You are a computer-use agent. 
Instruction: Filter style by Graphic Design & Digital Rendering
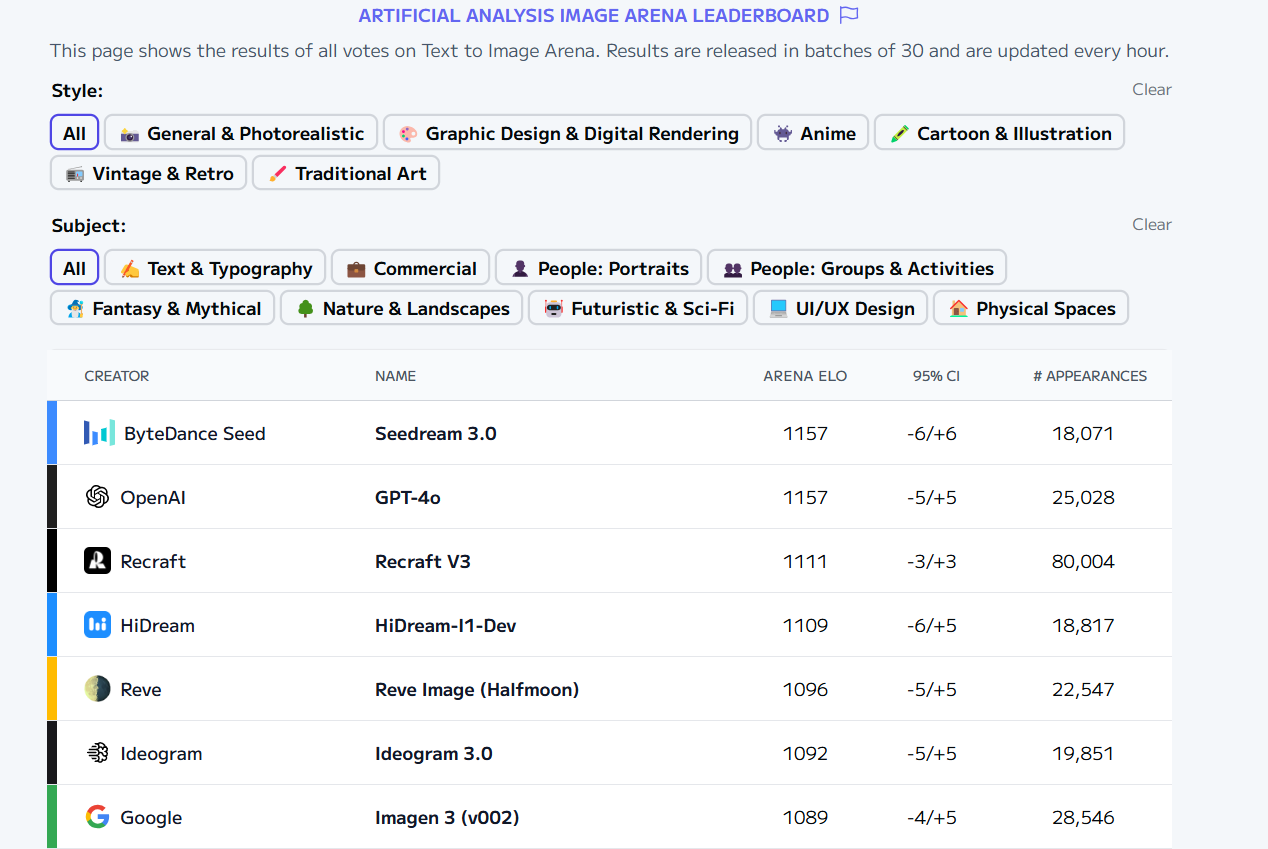pyautogui.click(x=567, y=133)
